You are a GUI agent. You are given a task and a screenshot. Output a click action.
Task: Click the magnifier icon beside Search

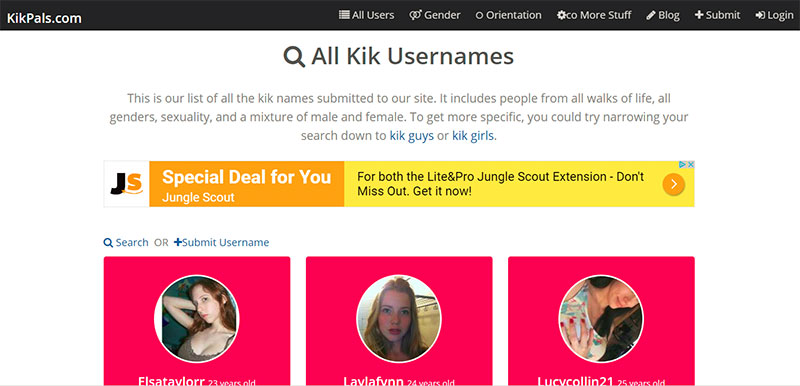(108, 243)
